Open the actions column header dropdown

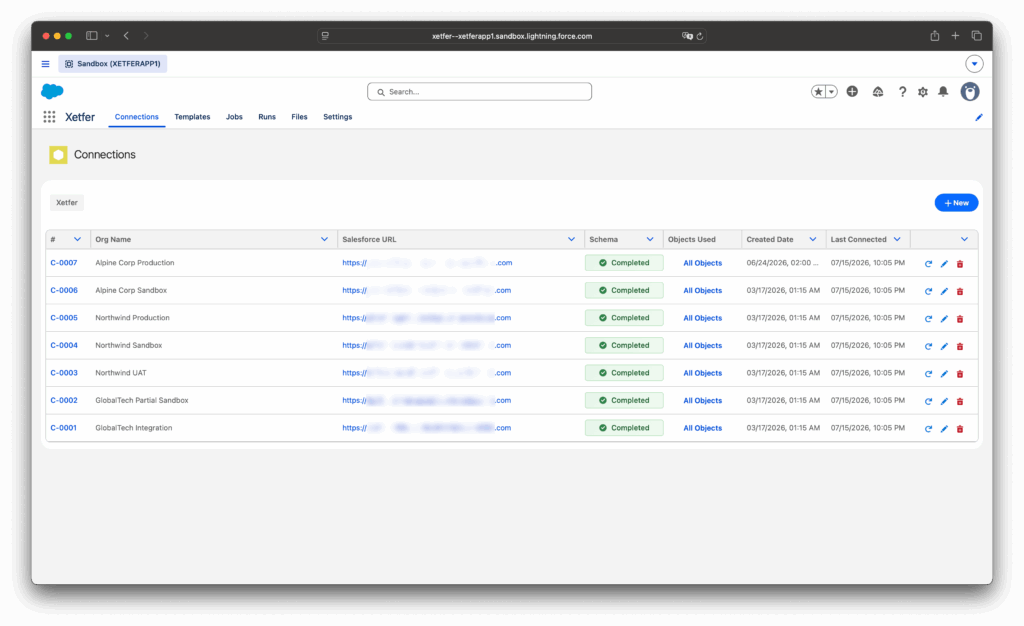pyautogui.click(x=964, y=240)
